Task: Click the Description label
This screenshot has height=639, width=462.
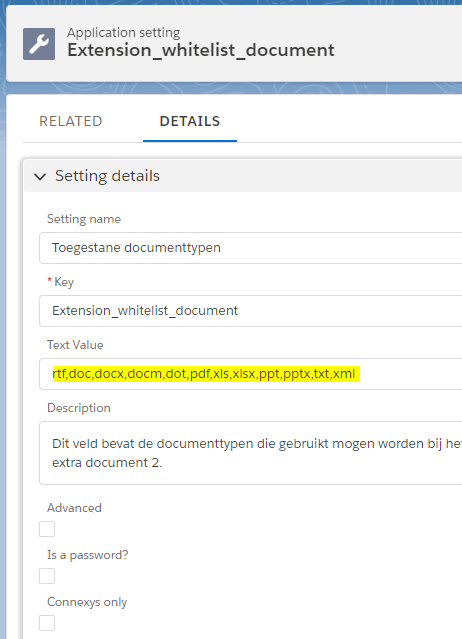Action: 79,408
